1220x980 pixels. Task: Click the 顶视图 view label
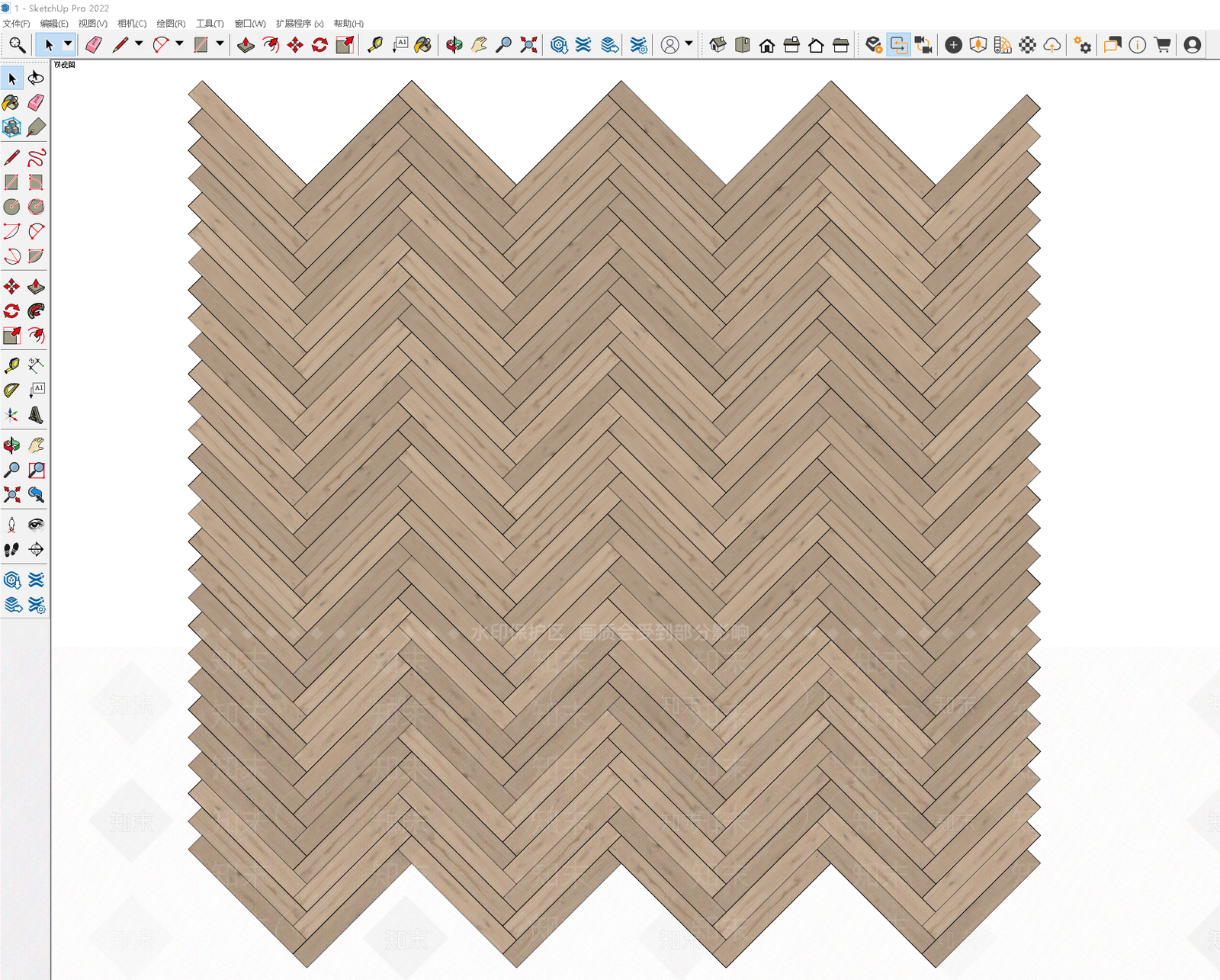point(65,65)
